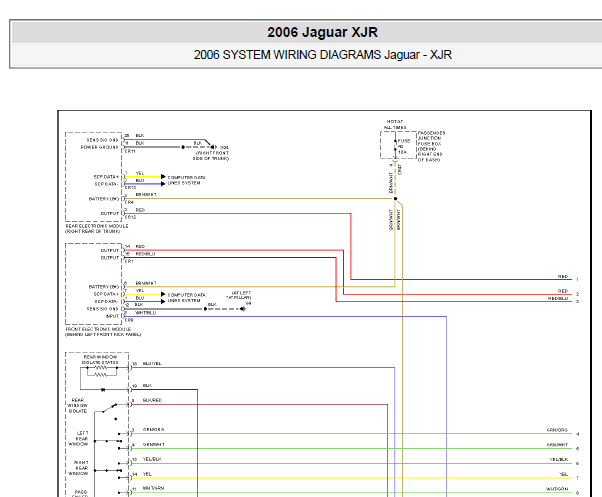Click the "WHT/BLU" wire label on input wire
This screenshot has width=602, height=497.
tap(146, 313)
